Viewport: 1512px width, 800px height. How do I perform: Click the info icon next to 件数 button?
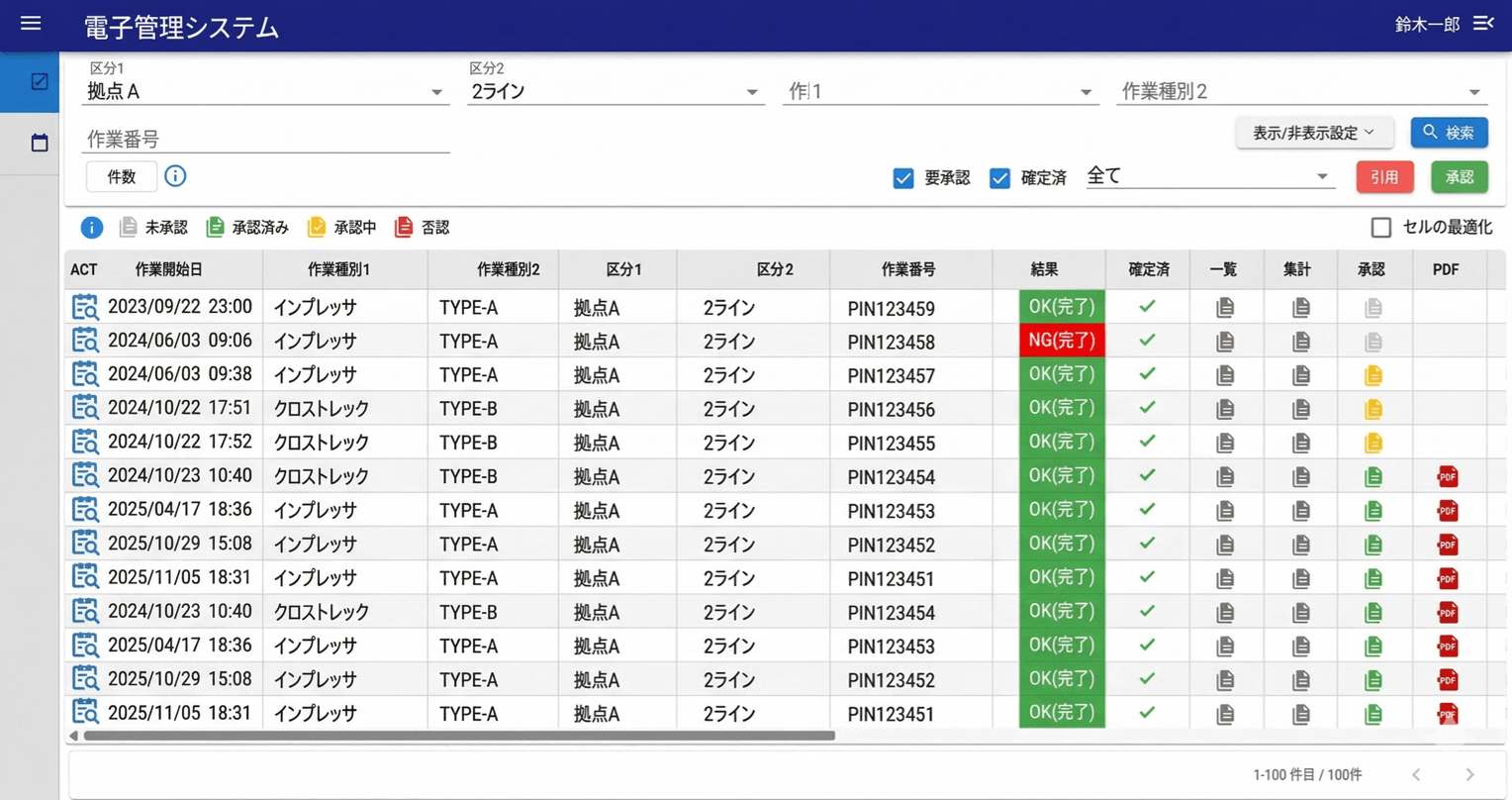click(175, 176)
